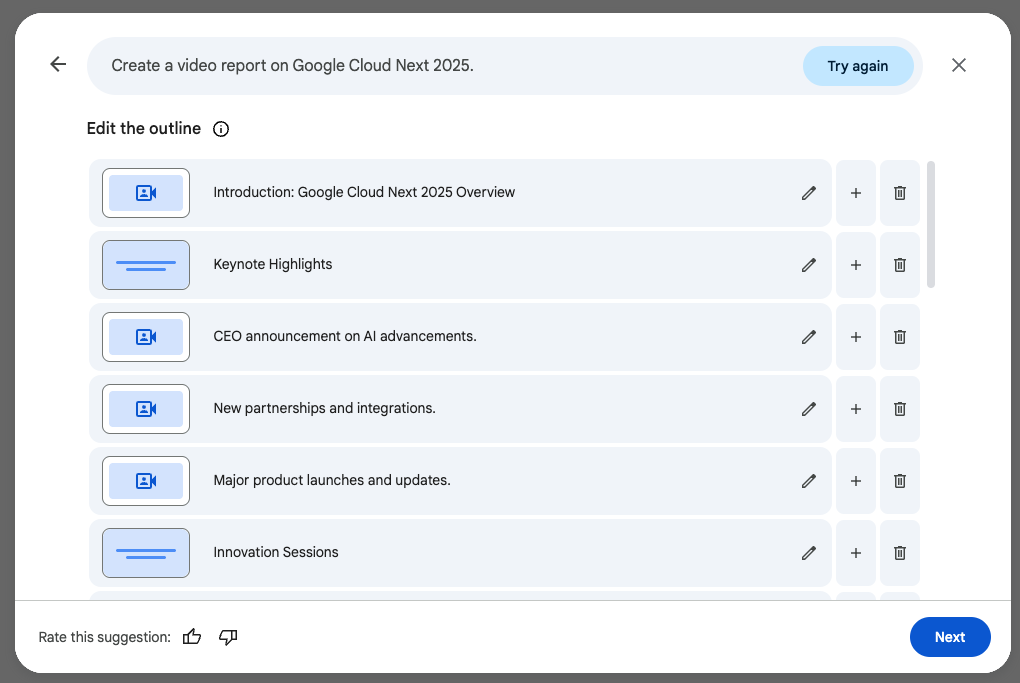Click the back arrow icon
The image size is (1020, 683).
coord(58,65)
